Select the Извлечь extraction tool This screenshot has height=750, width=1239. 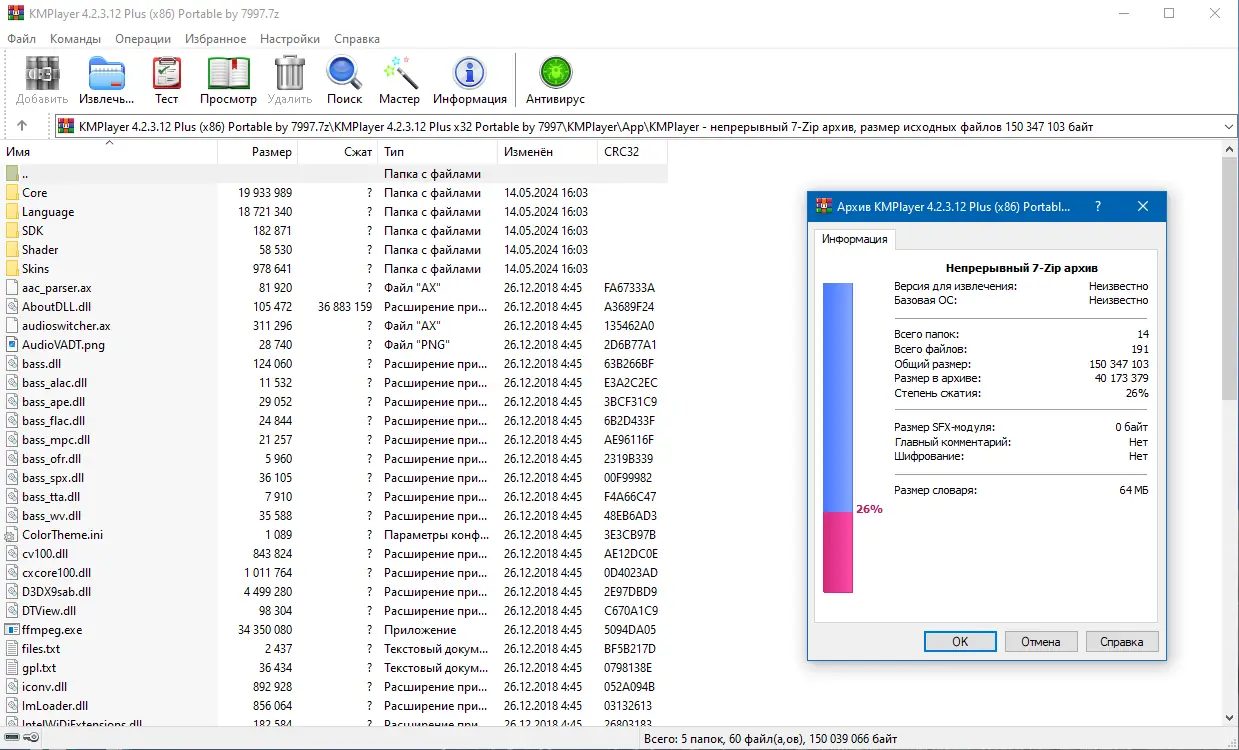(x=104, y=75)
